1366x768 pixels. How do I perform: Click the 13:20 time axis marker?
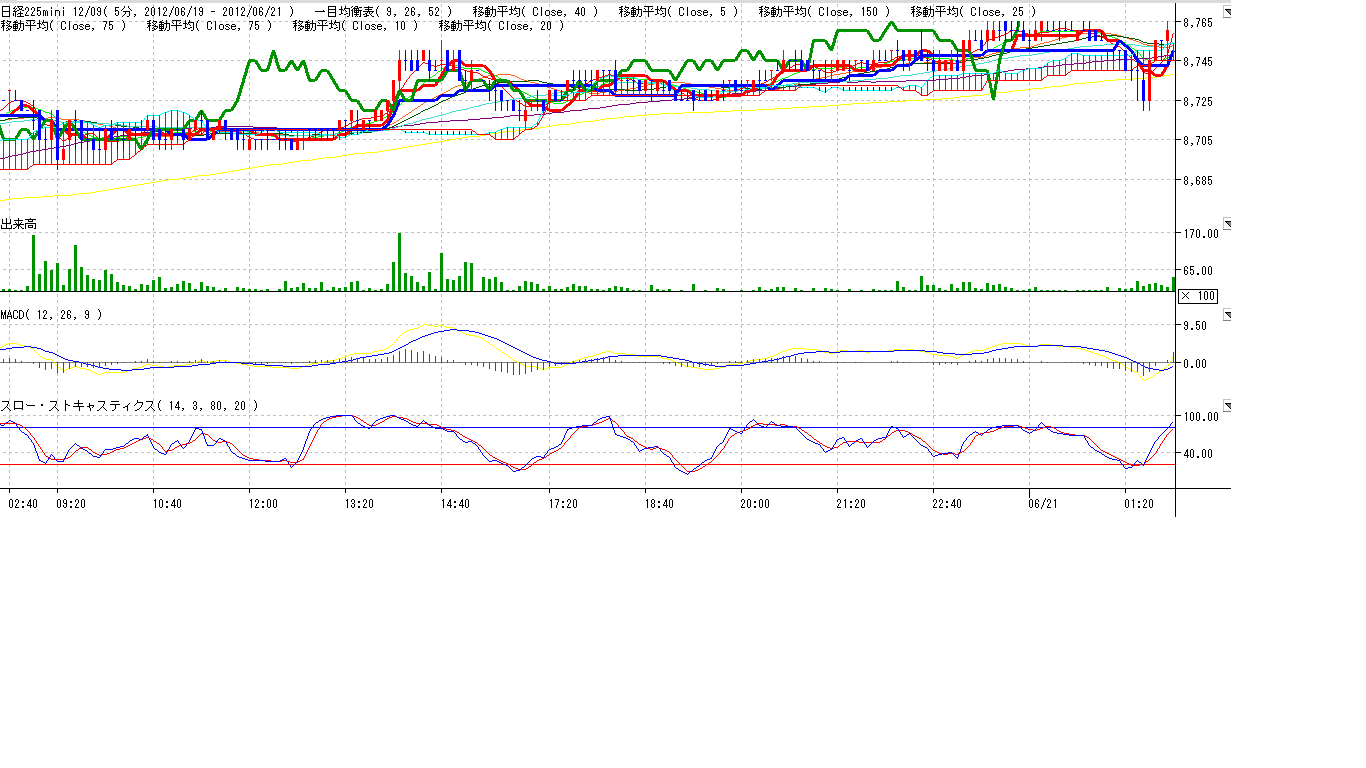click(x=359, y=504)
